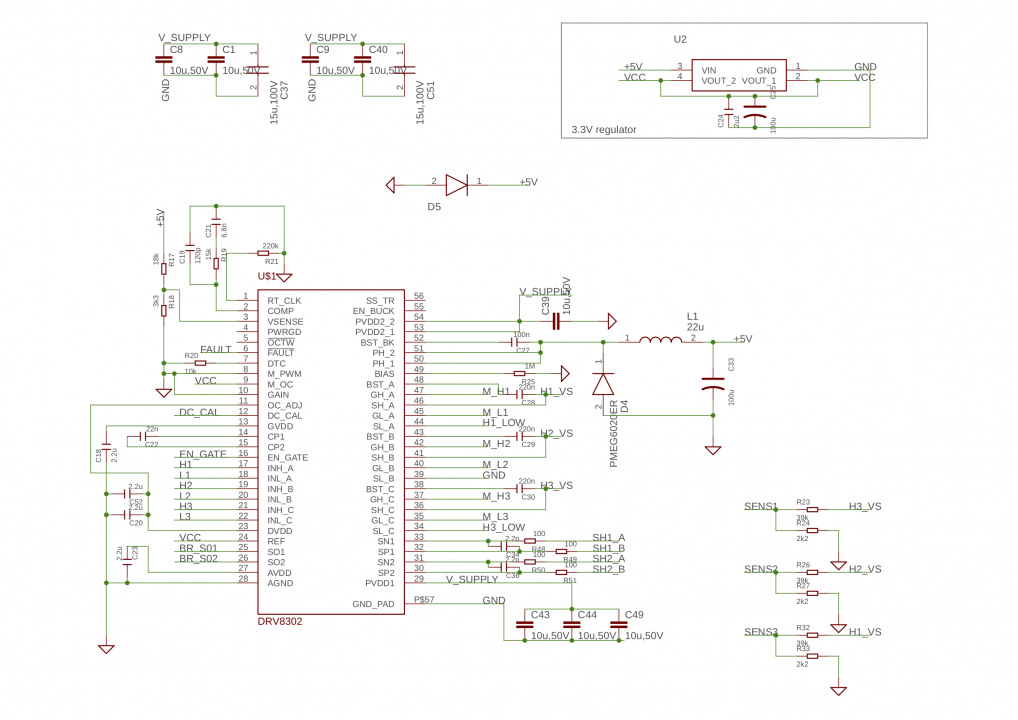1018x720 pixels.
Task: Select the 3.3V regulator frame text
Action: point(604,130)
